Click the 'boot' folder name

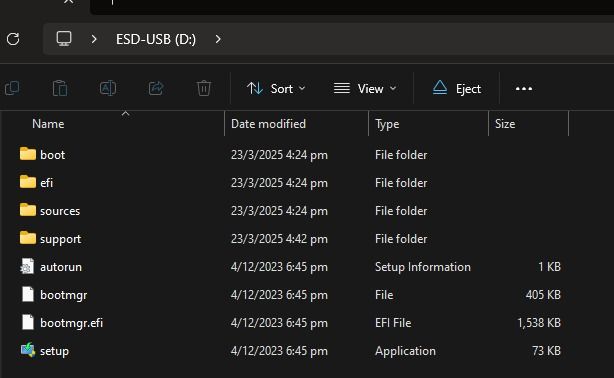point(52,155)
